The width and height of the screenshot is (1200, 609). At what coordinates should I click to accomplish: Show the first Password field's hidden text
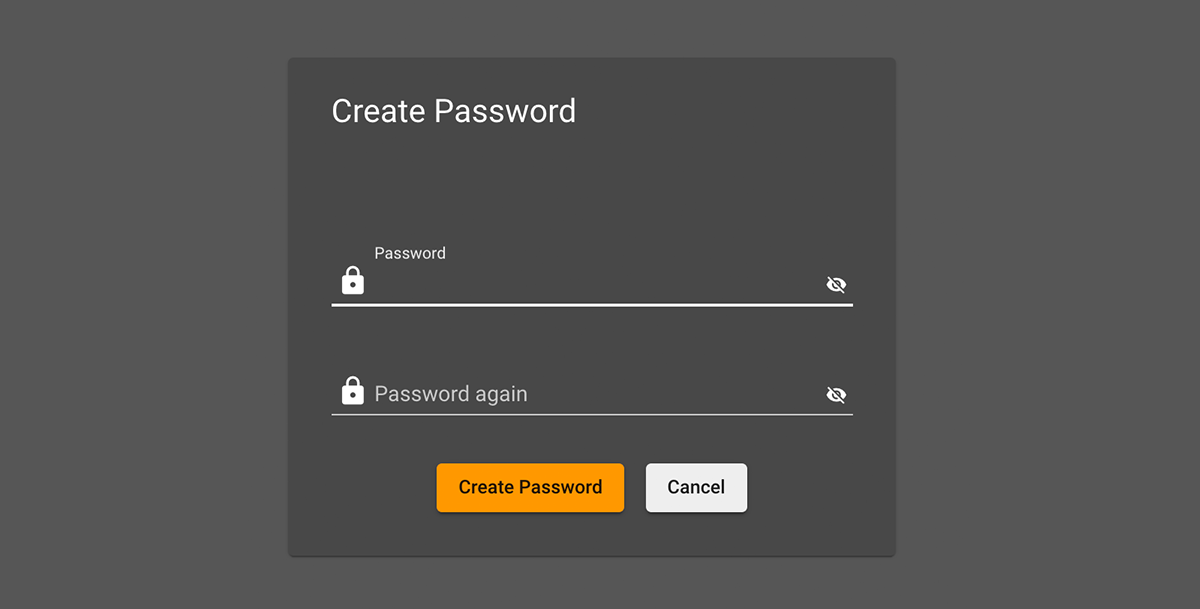(x=836, y=285)
